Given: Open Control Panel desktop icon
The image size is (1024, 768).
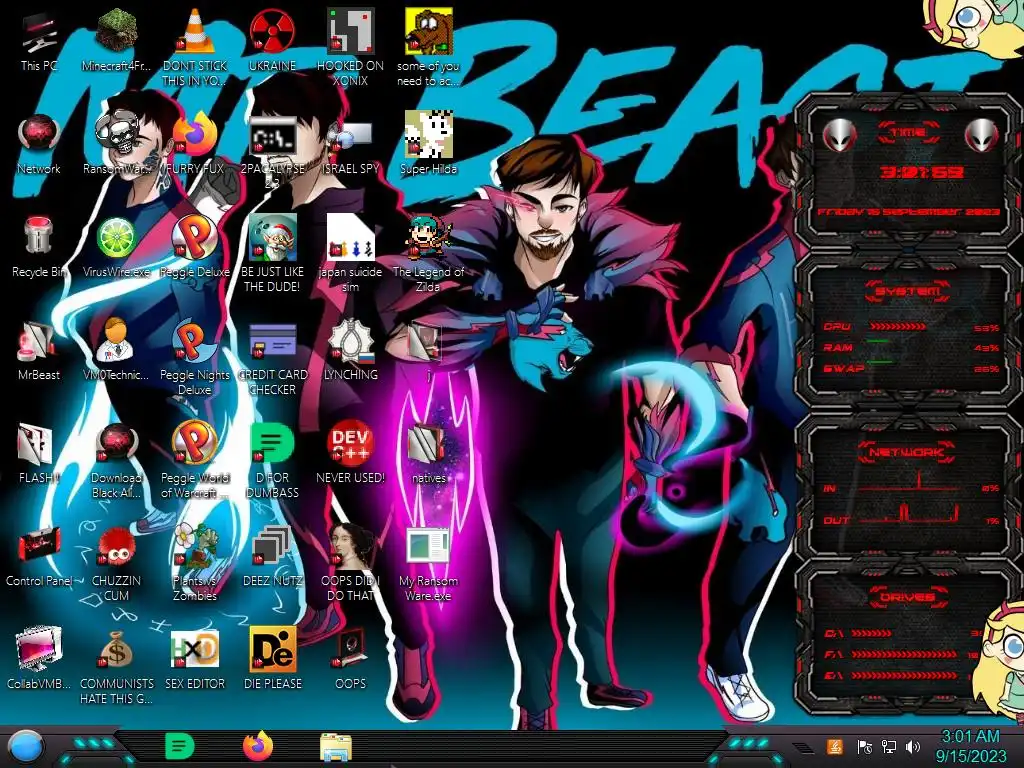Looking at the screenshot, I should point(38,547).
